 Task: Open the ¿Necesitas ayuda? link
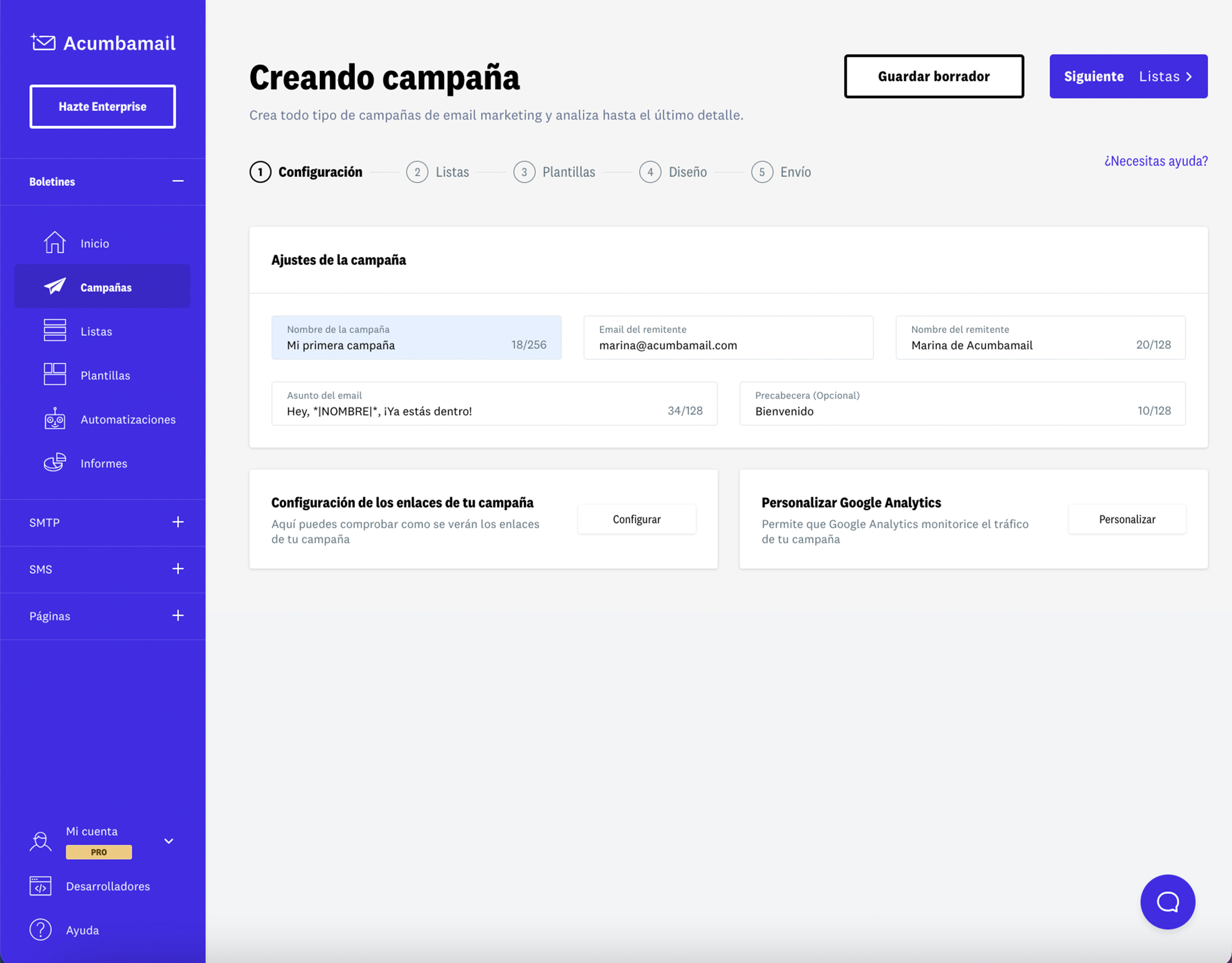(x=1154, y=161)
